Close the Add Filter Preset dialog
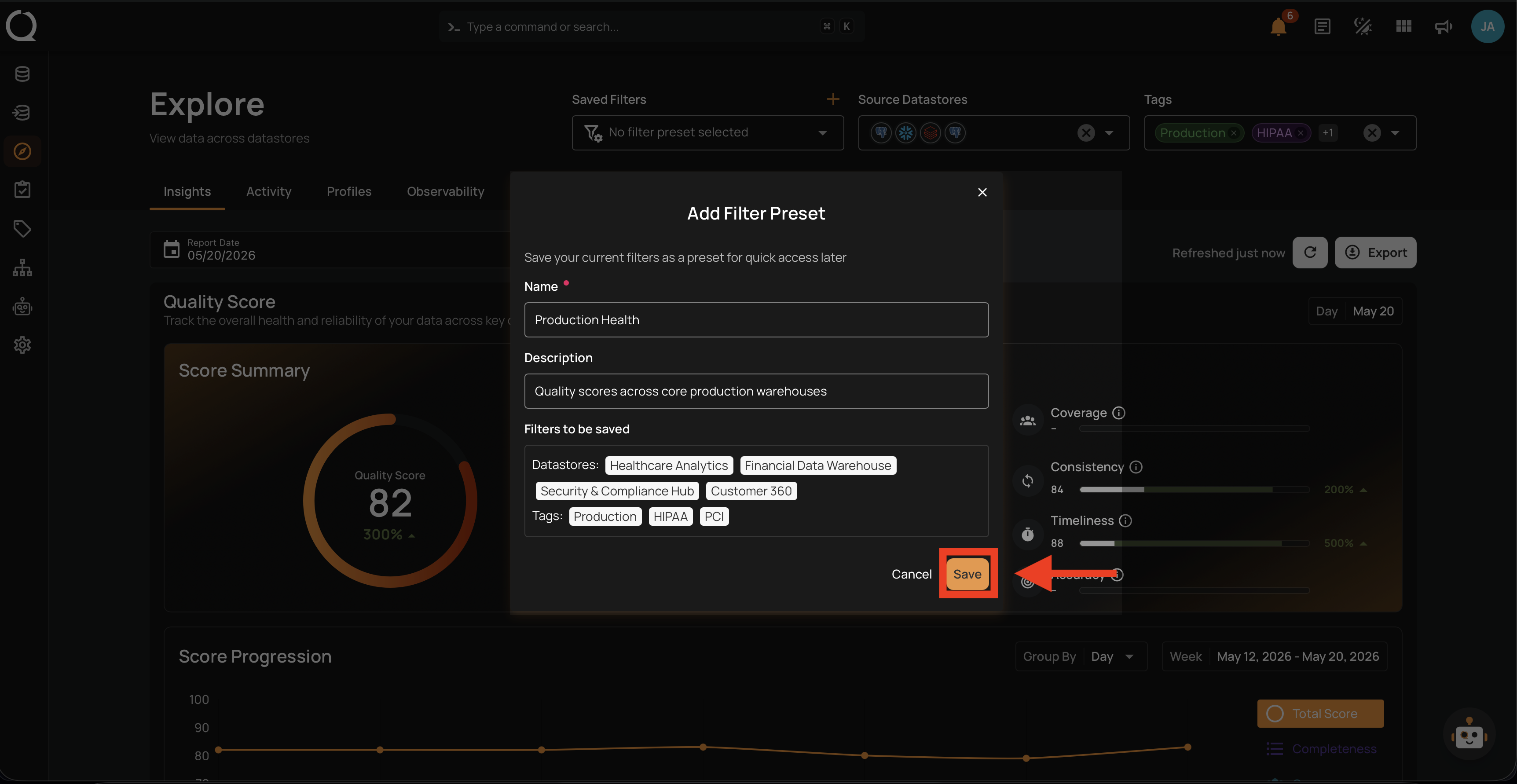 982,193
